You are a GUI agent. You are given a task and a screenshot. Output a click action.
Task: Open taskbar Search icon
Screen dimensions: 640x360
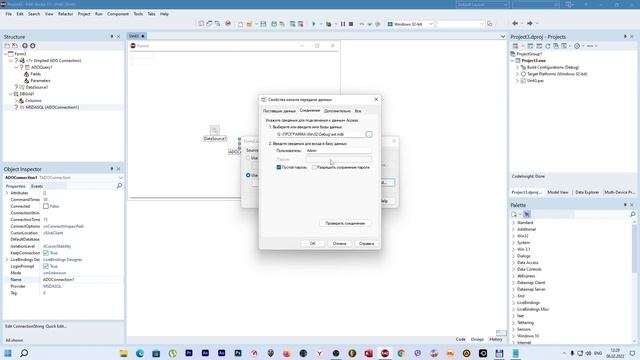[24, 353]
